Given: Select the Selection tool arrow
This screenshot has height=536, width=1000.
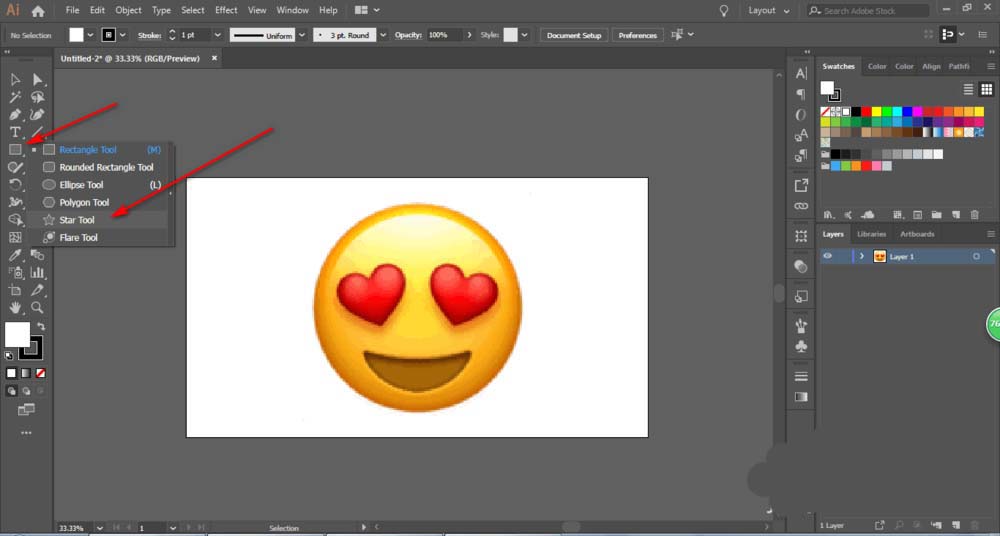Looking at the screenshot, I should pyautogui.click(x=15, y=79).
